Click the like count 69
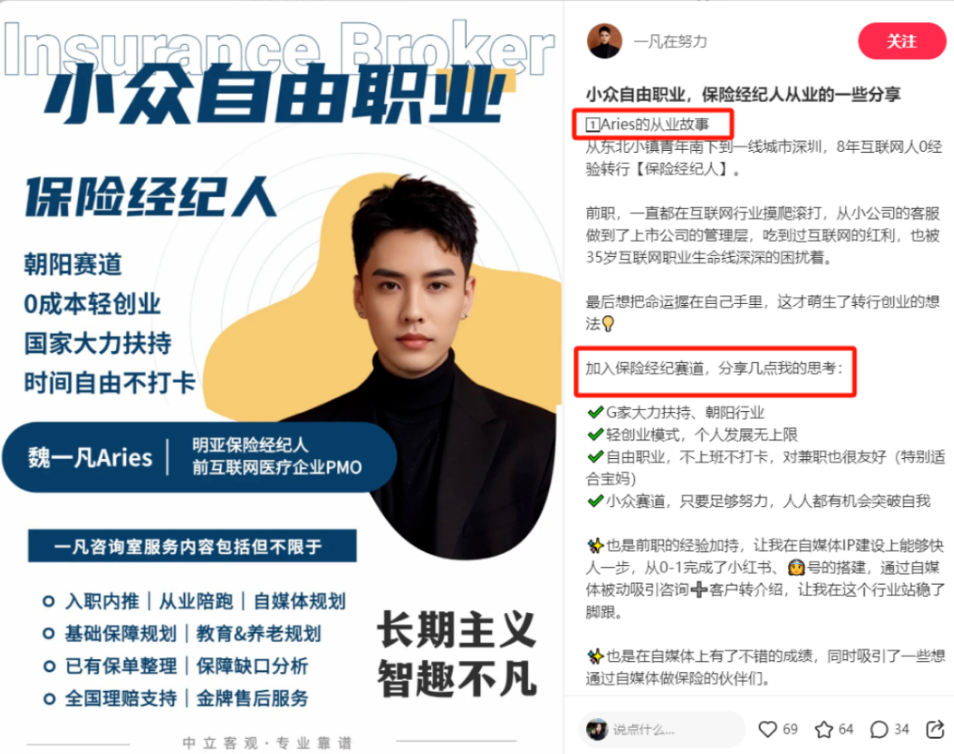This screenshot has height=754, width=954. [790, 729]
